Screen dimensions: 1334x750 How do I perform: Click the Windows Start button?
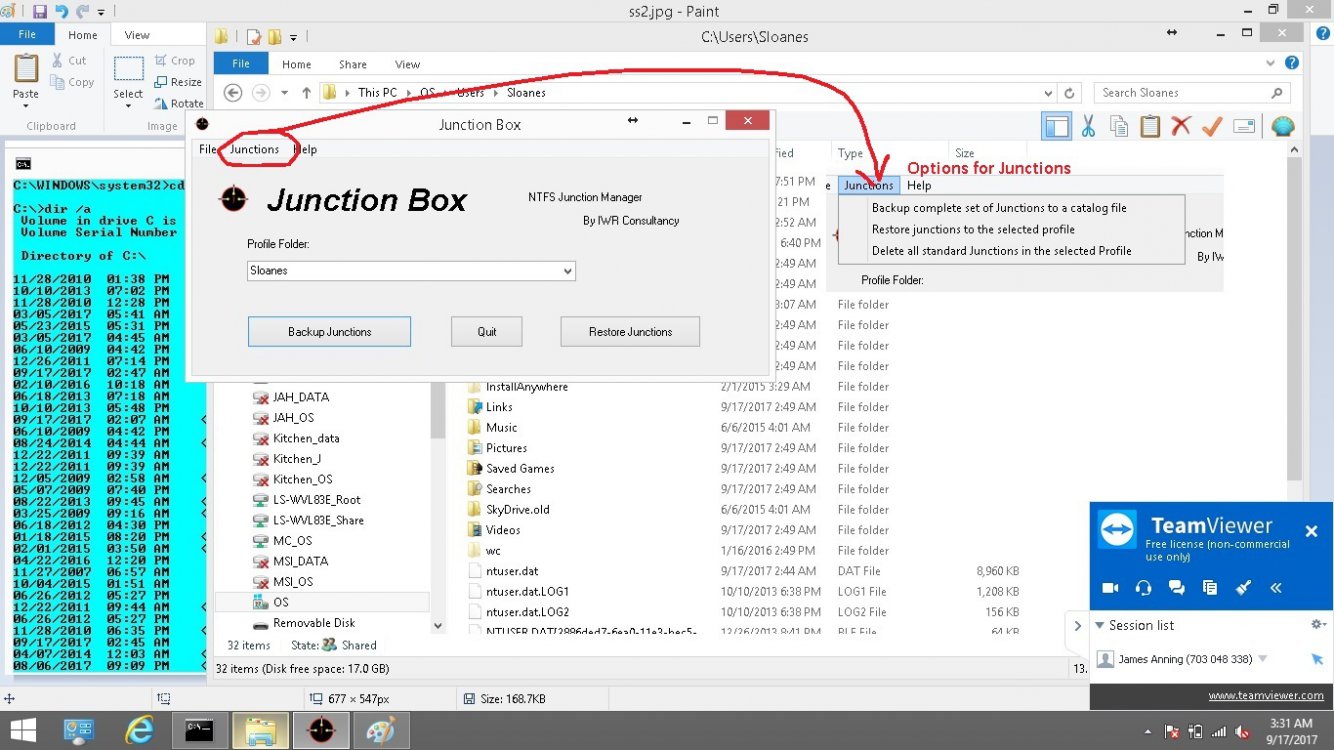click(x=22, y=731)
